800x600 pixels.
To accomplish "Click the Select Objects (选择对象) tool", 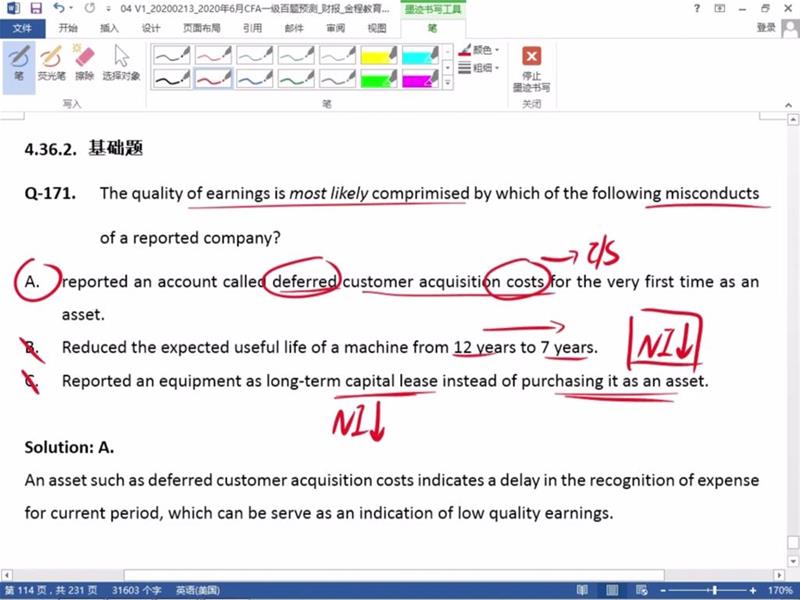I will 122,62.
